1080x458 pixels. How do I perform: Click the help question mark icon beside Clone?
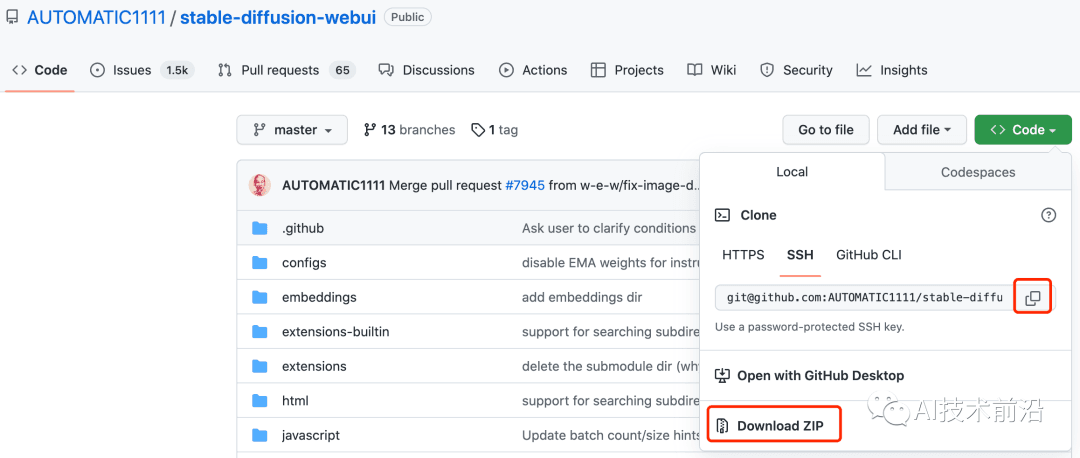coord(1048,215)
